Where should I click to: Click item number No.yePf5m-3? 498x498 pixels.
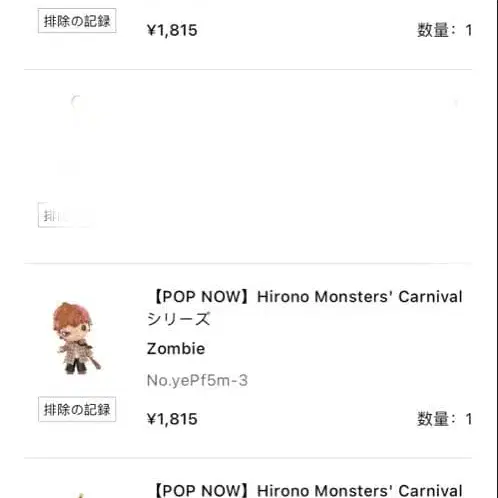pyautogui.click(x=197, y=380)
